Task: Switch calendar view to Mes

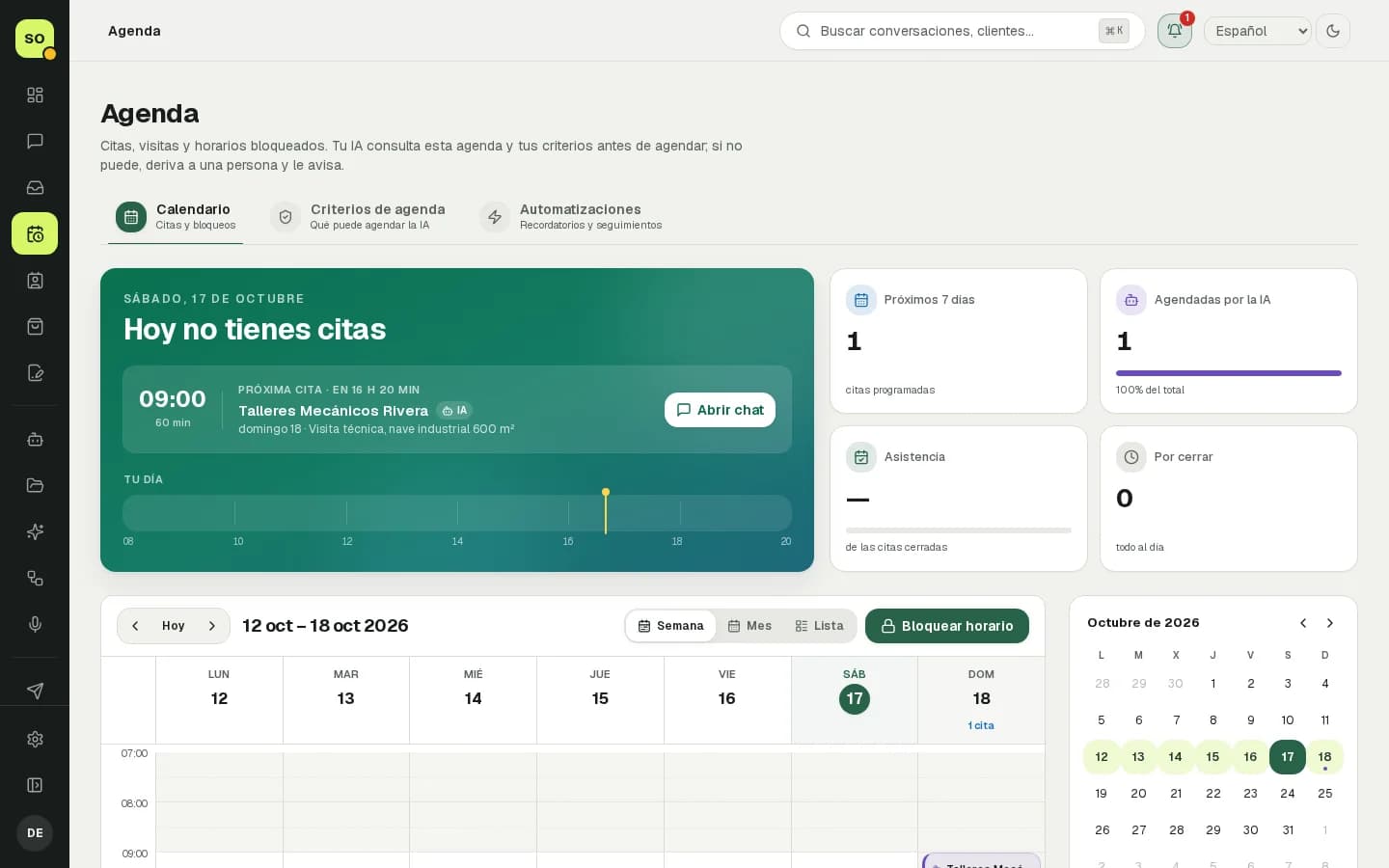Action: pyautogui.click(x=749, y=626)
